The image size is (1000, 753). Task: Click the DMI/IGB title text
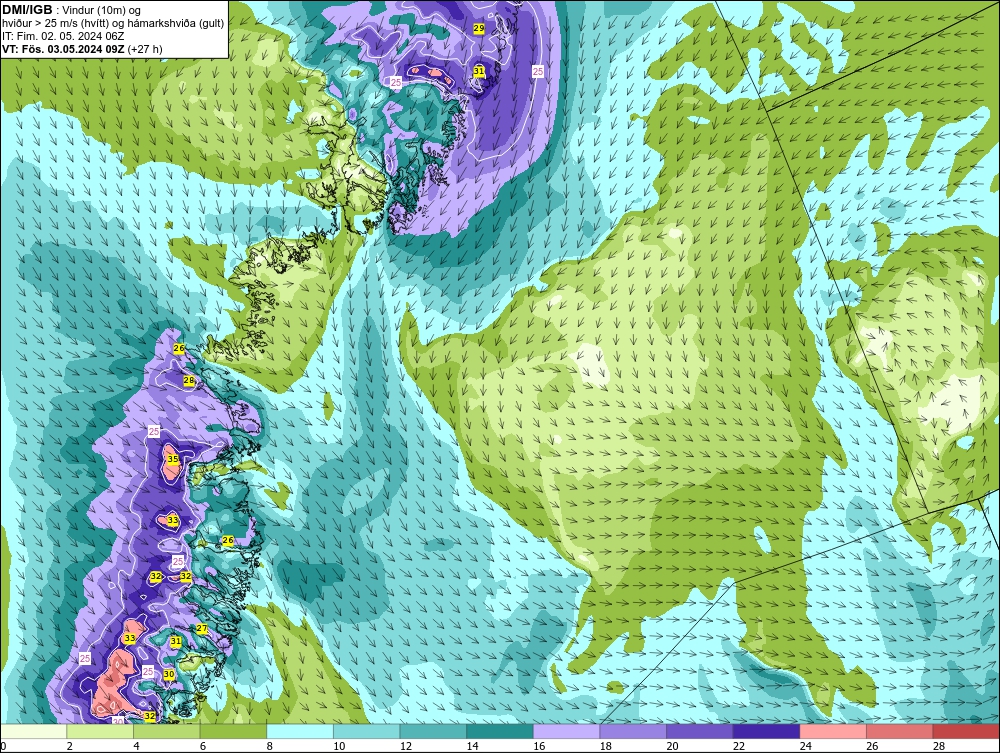(x=27, y=10)
